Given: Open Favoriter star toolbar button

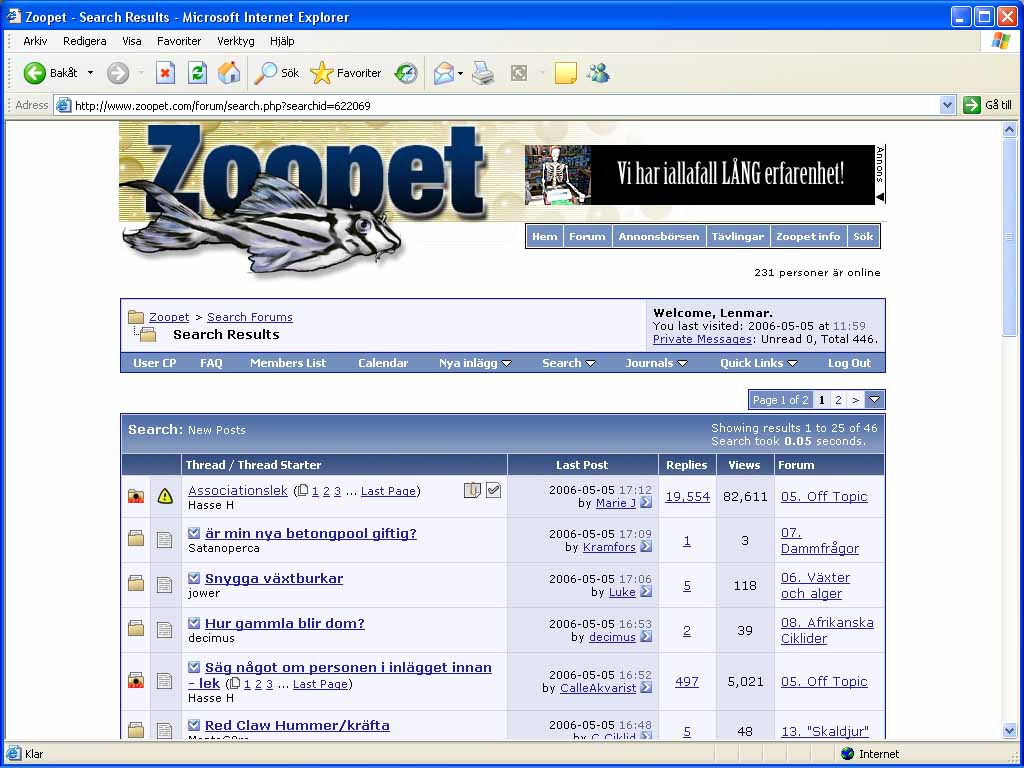Looking at the screenshot, I should tap(345, 73).
